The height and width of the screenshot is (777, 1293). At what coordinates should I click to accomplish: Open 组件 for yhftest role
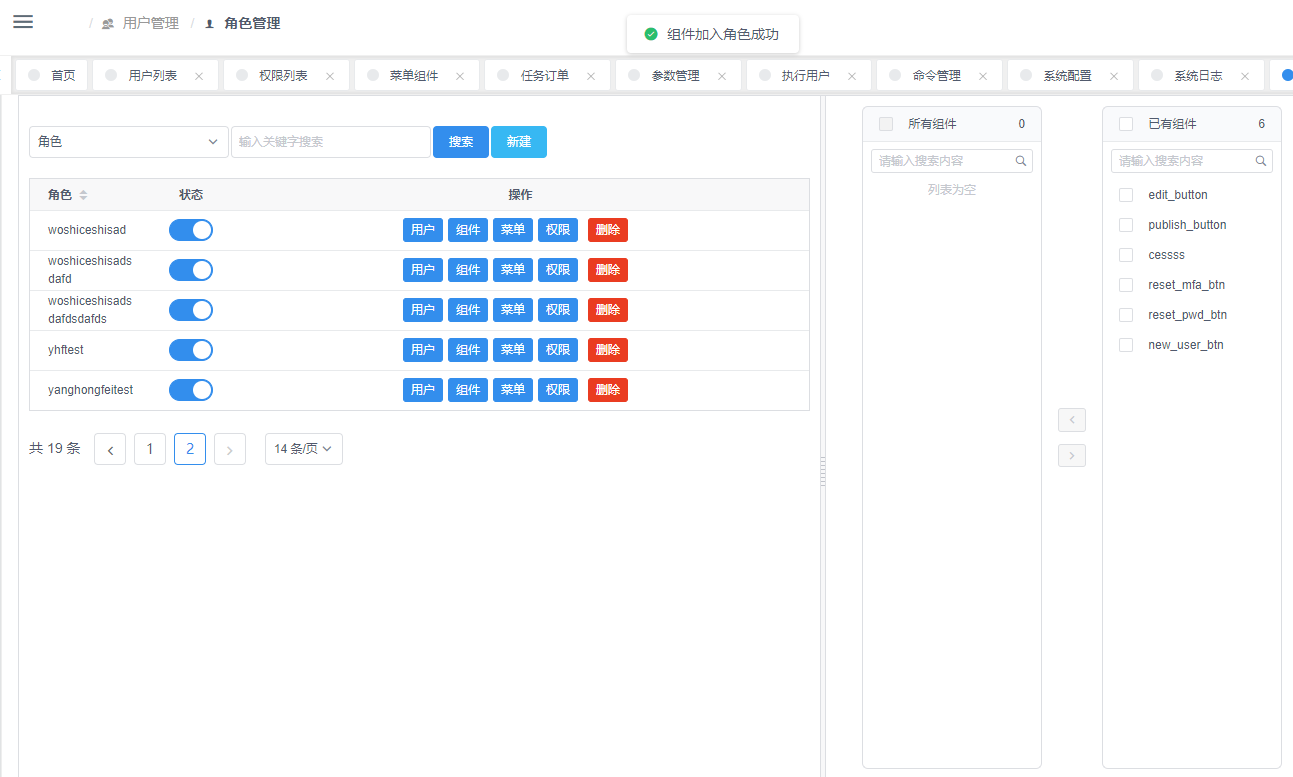[x=468, y=350]
